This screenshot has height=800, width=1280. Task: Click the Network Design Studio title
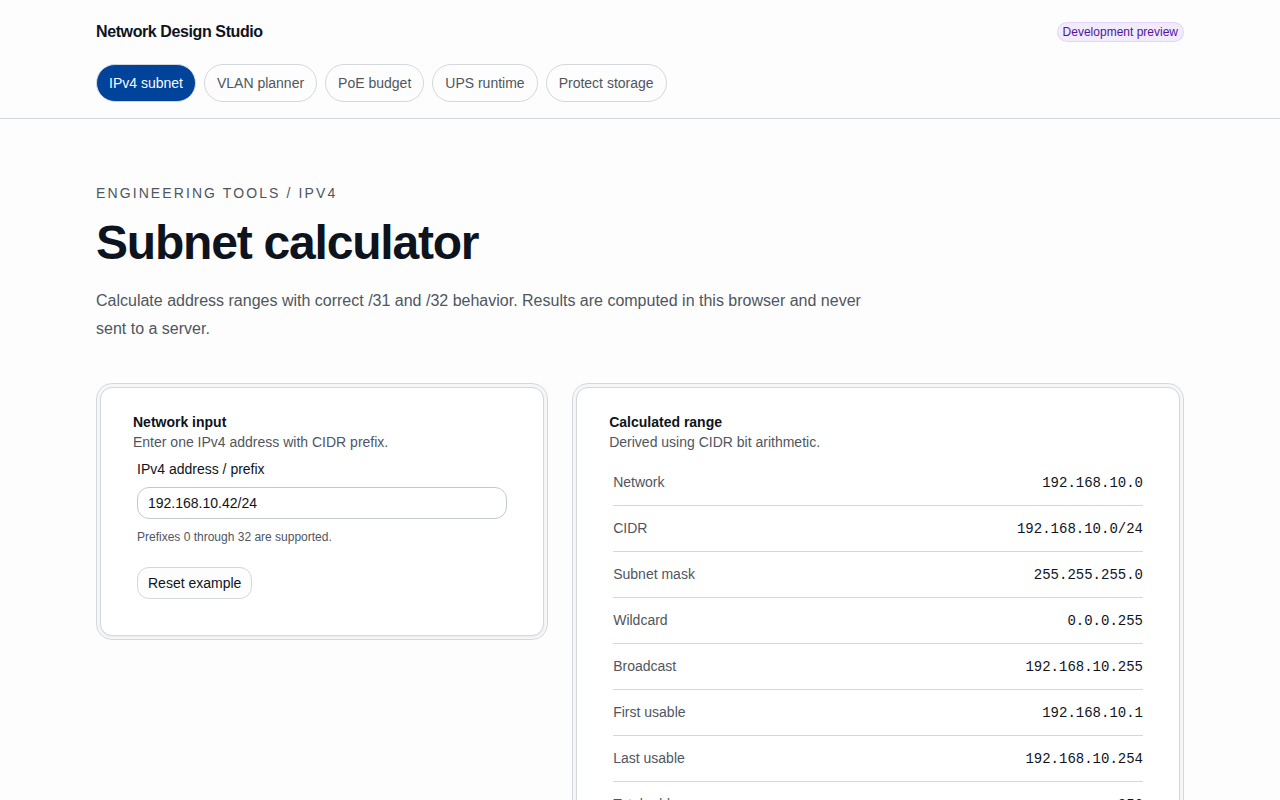click(x=179, y=32)
